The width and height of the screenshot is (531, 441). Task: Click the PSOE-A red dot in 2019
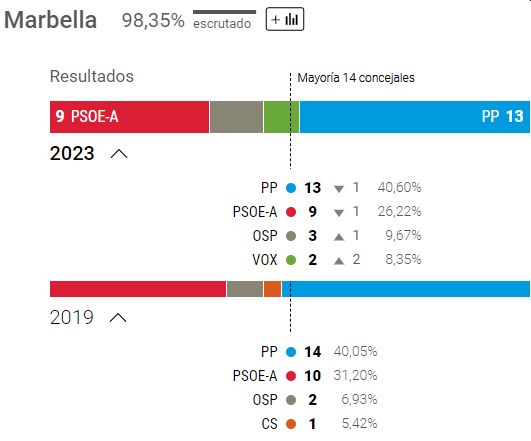[291, 376]
